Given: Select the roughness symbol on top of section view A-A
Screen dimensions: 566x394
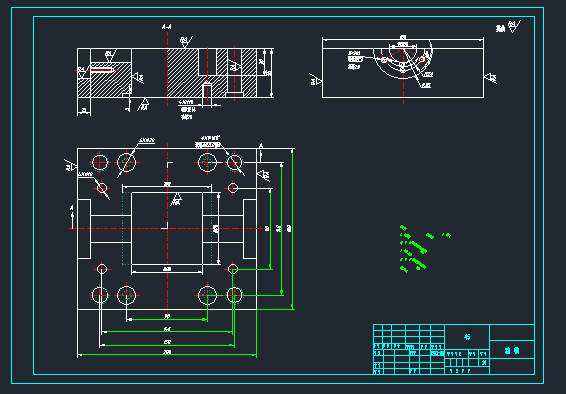Looking at the screenshot, I should point(186,41).
